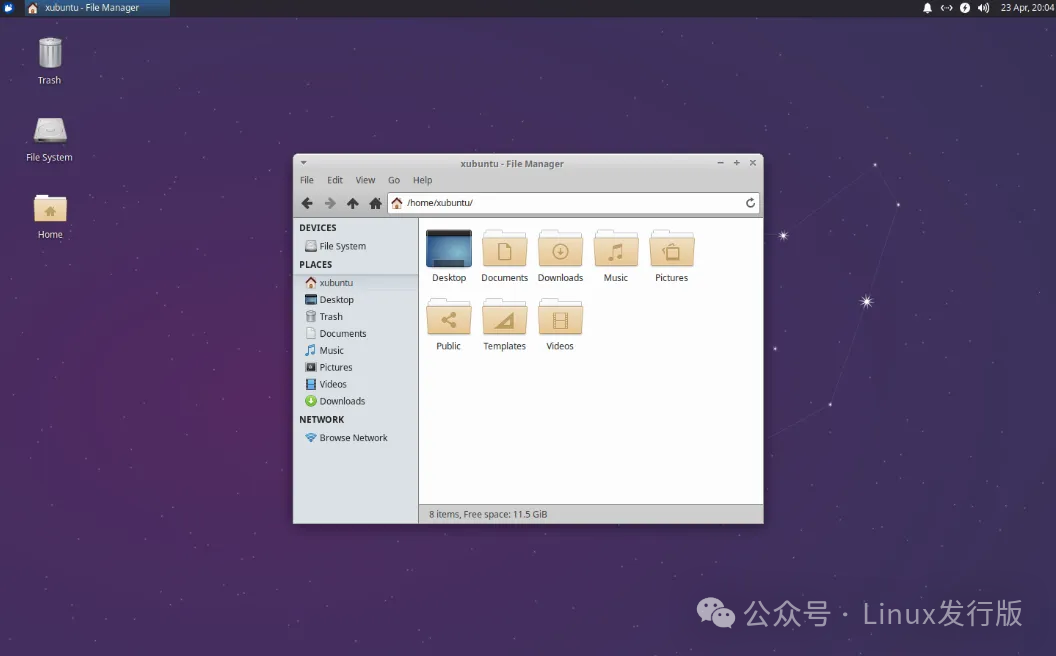Open the Public folder
Screen dimensions: 1056x656
[448, 317]
